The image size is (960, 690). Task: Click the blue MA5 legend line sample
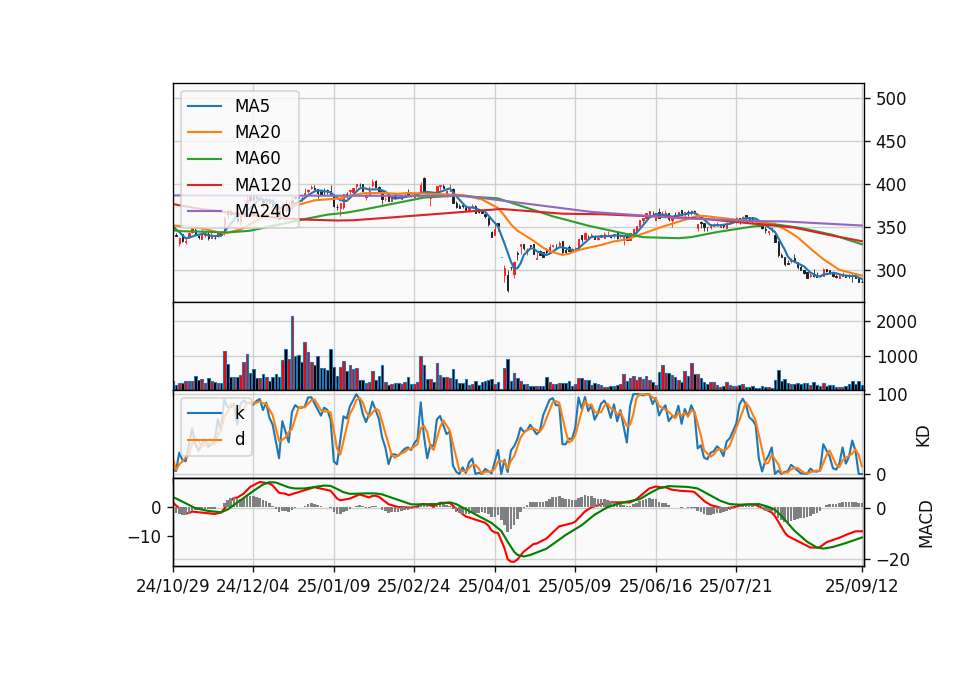tap(204, 106)
